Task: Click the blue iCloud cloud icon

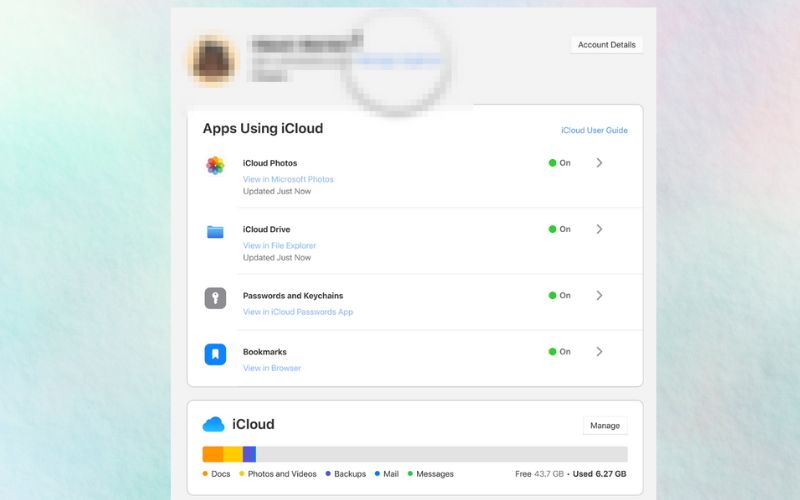Action: (213, 424)
